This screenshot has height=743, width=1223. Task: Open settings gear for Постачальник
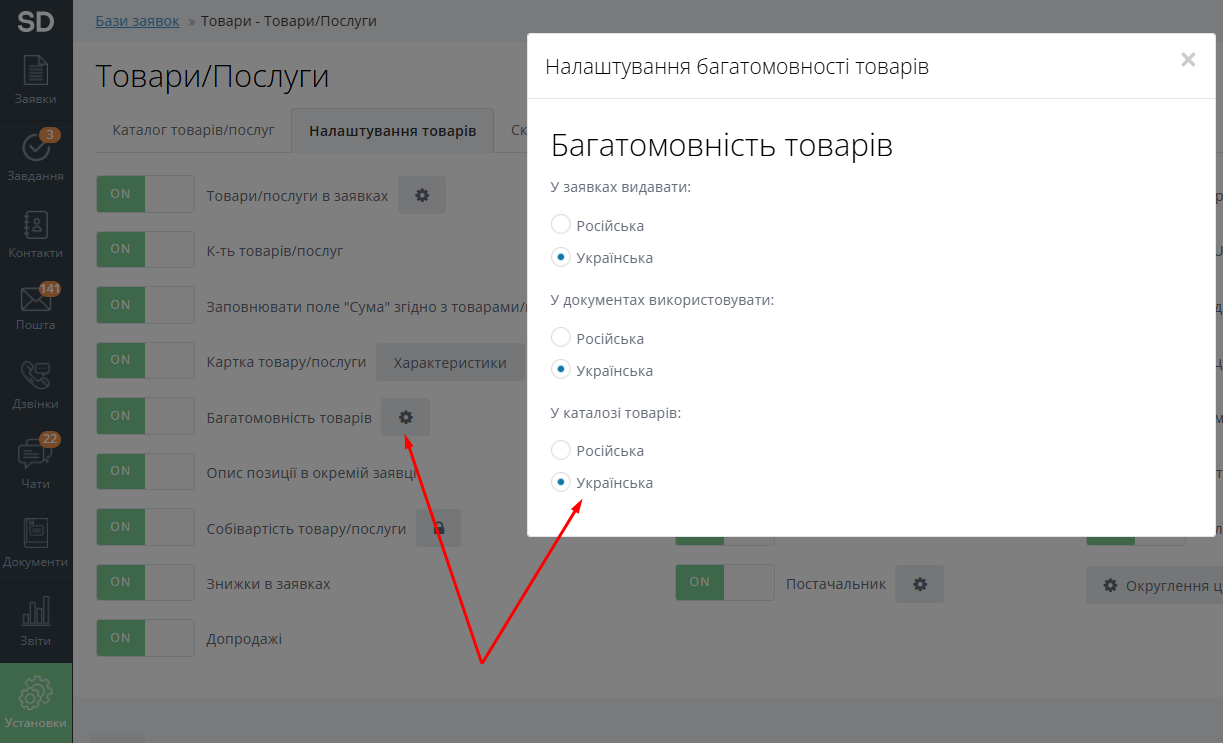920,583
